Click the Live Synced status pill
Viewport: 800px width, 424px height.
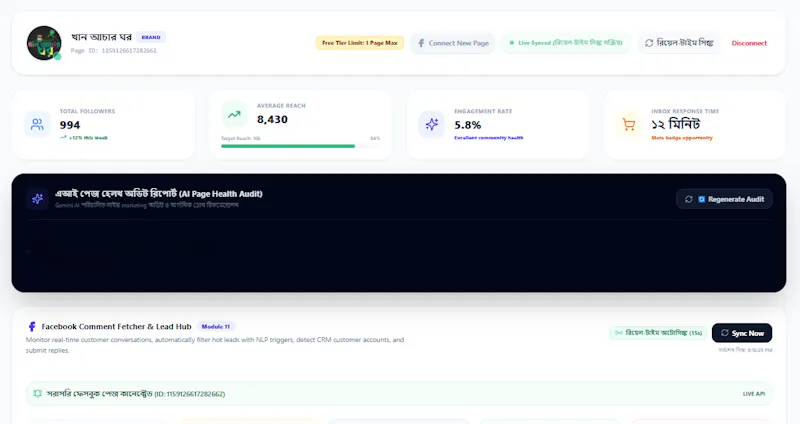(x=566, y=43)
